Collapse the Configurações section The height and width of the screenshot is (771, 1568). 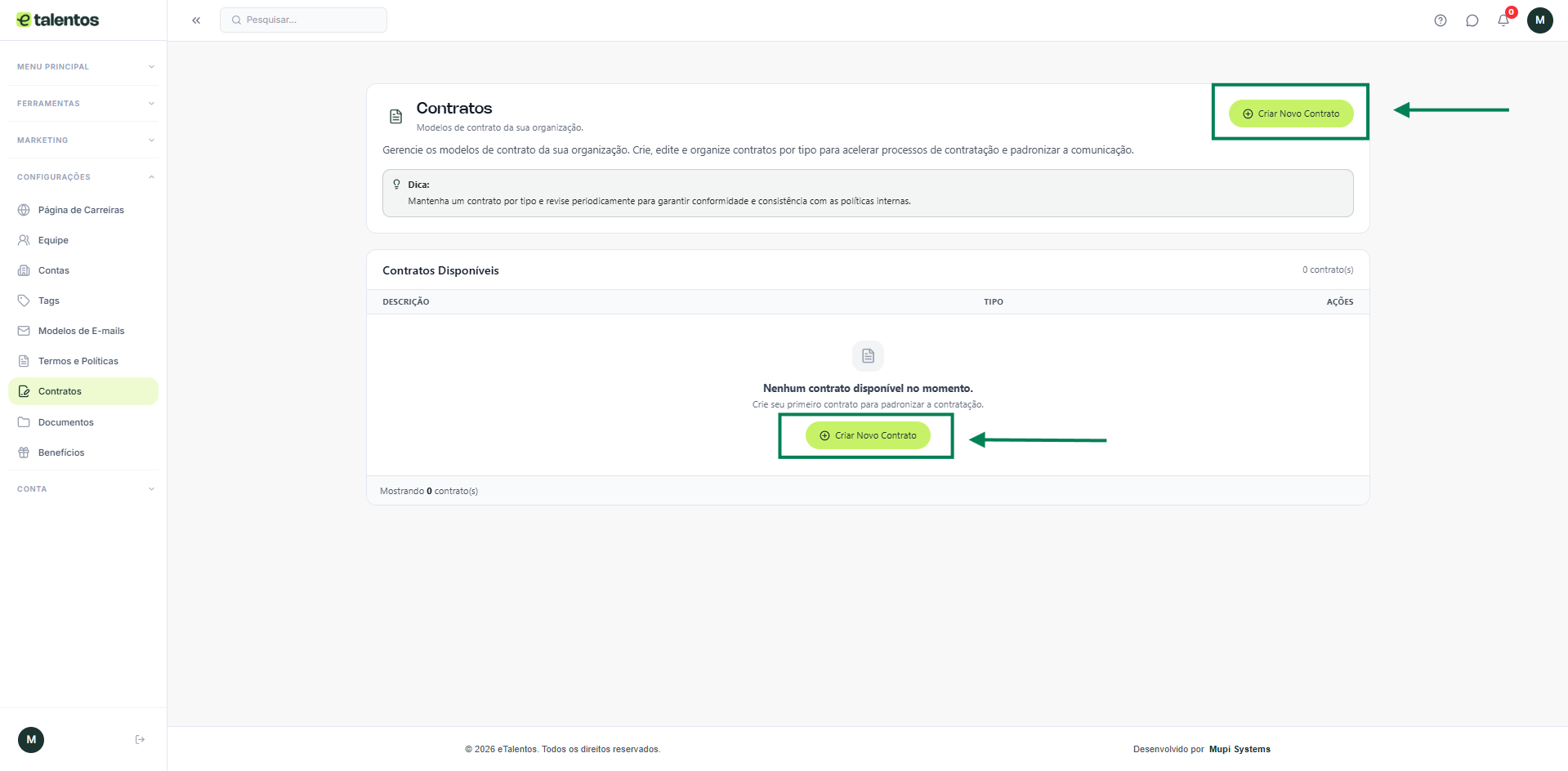(85, 177)
